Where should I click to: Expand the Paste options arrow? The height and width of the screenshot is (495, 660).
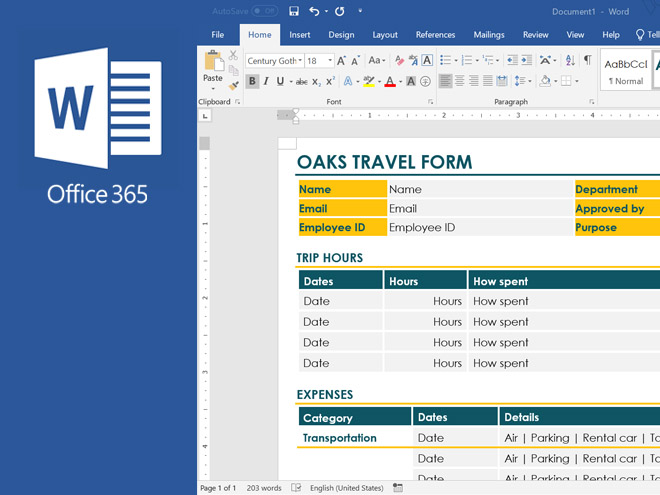(x=213, y=89)
